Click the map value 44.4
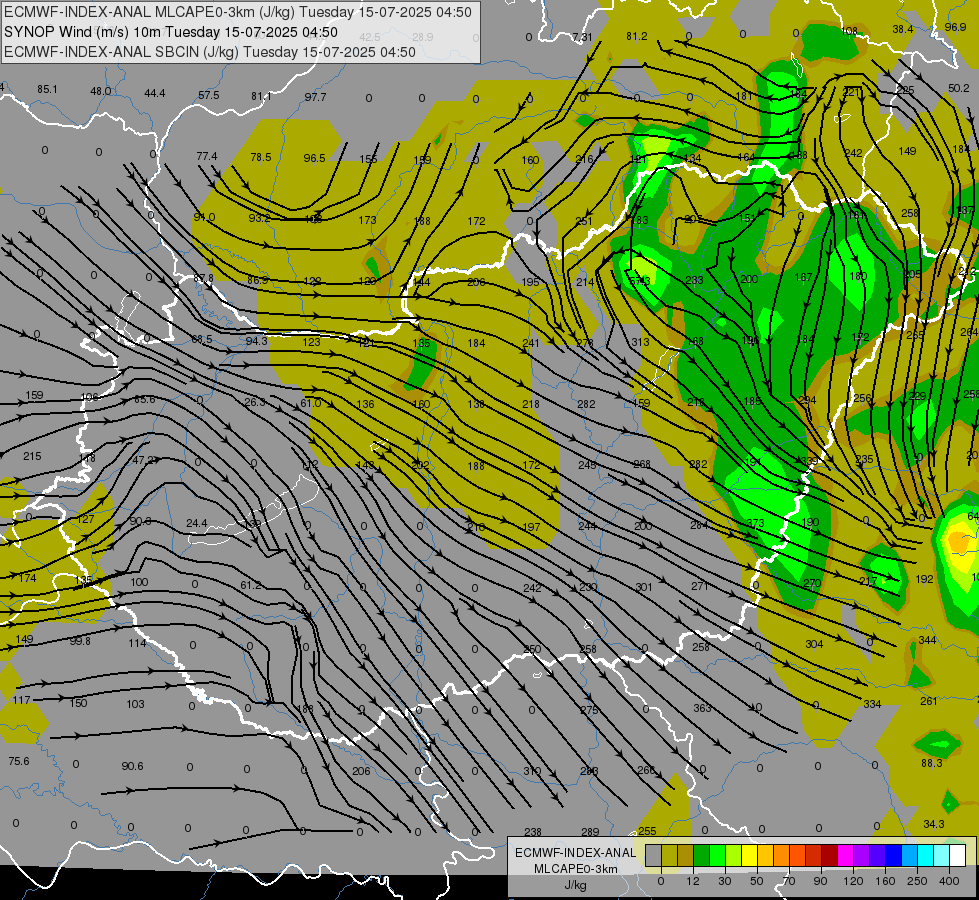This screenshot has height=900, width=979. [x=155, y=93]
